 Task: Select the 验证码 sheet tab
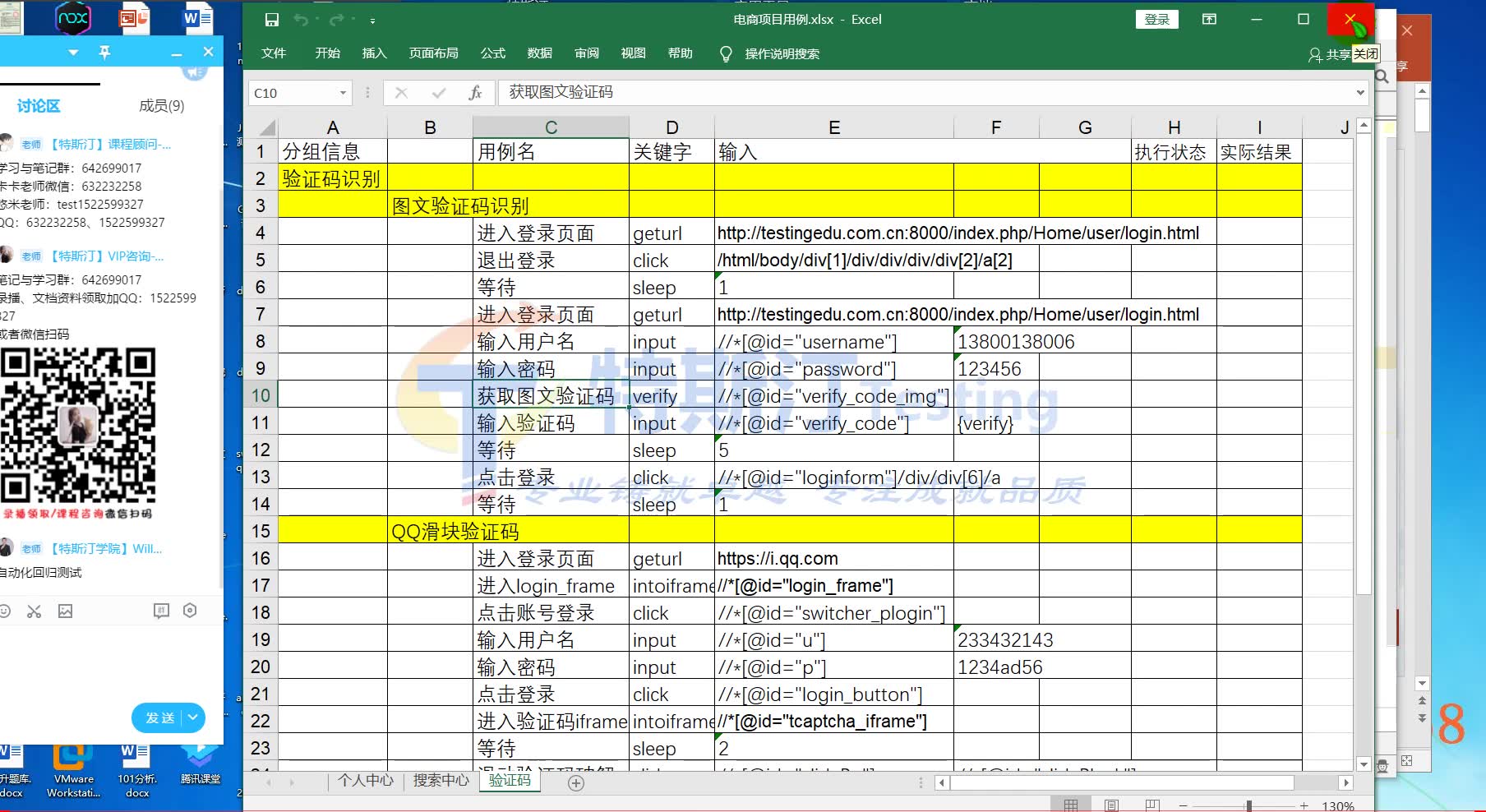point(510,780)
